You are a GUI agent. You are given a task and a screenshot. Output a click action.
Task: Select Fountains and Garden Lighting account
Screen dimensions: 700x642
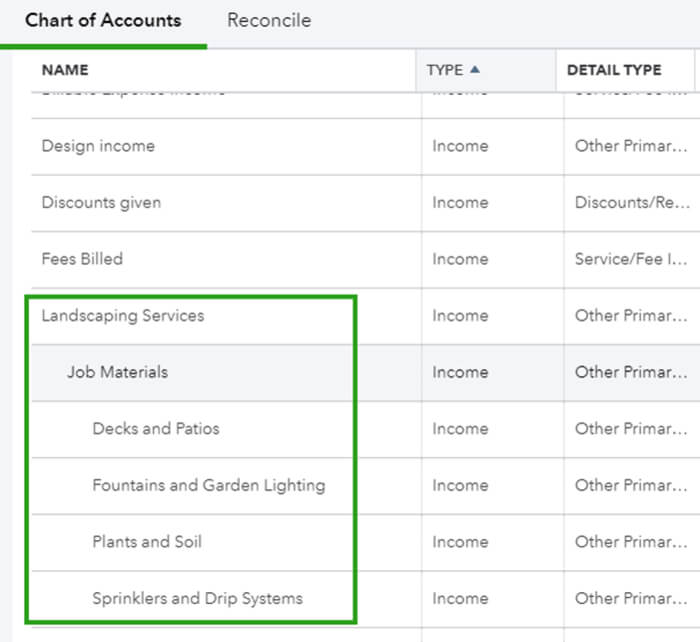(209, 485)
